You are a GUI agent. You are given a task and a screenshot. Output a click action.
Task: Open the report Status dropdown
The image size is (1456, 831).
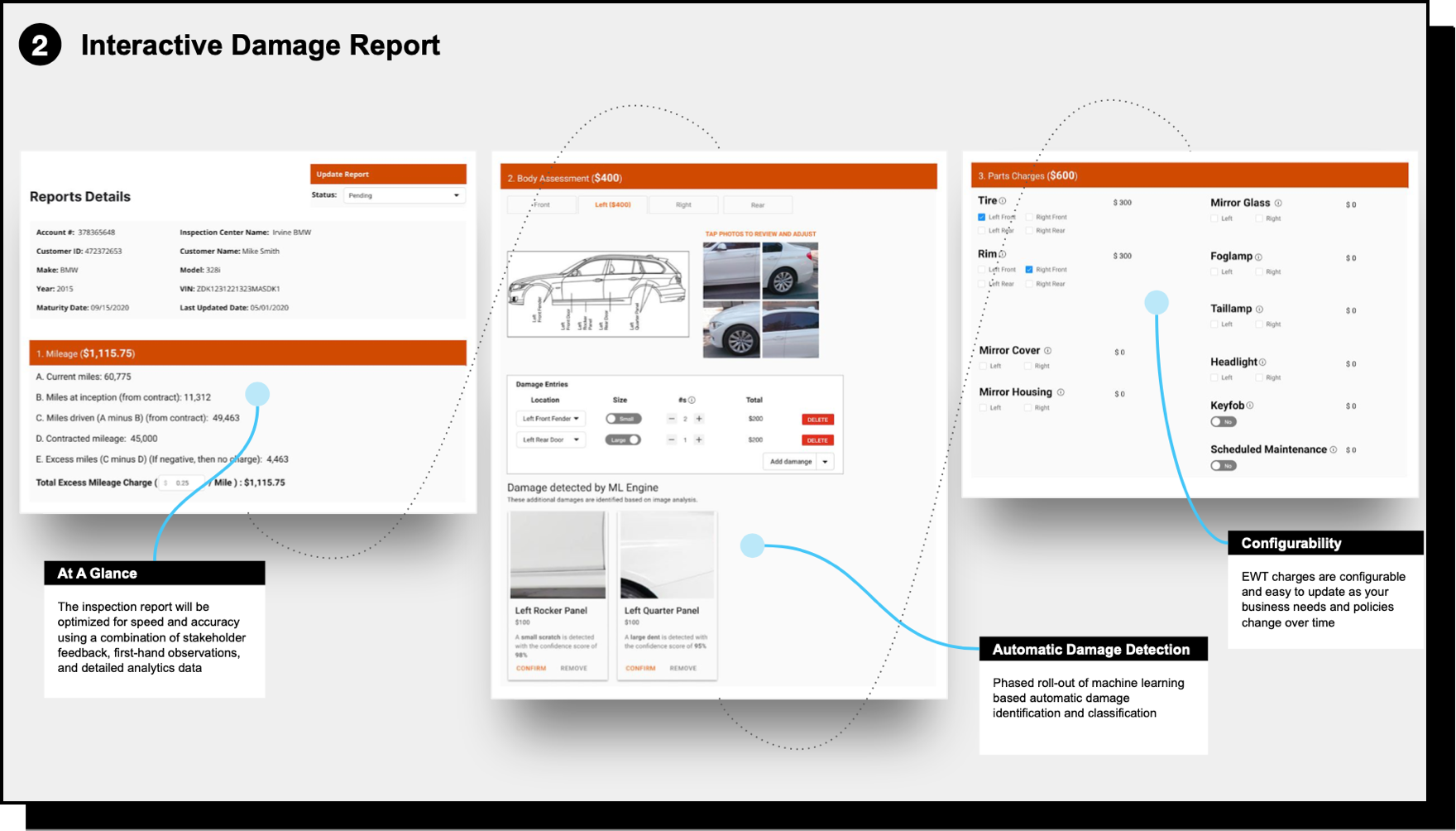(x=405, y=195)
